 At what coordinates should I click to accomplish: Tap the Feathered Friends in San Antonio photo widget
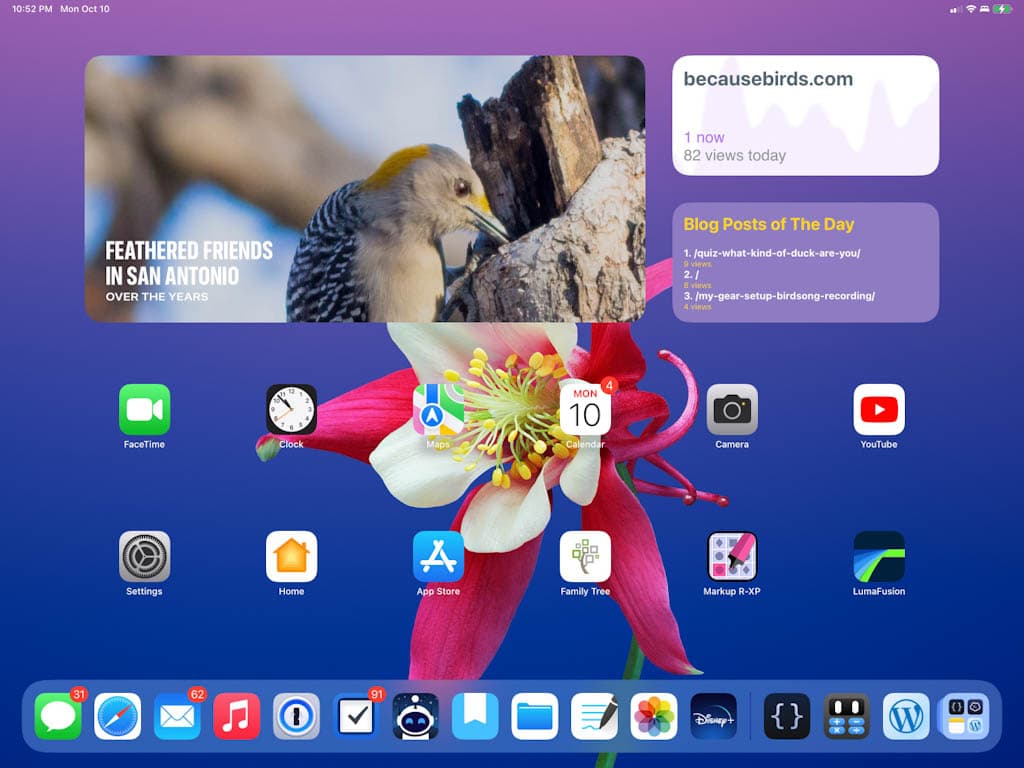point(365,189)
